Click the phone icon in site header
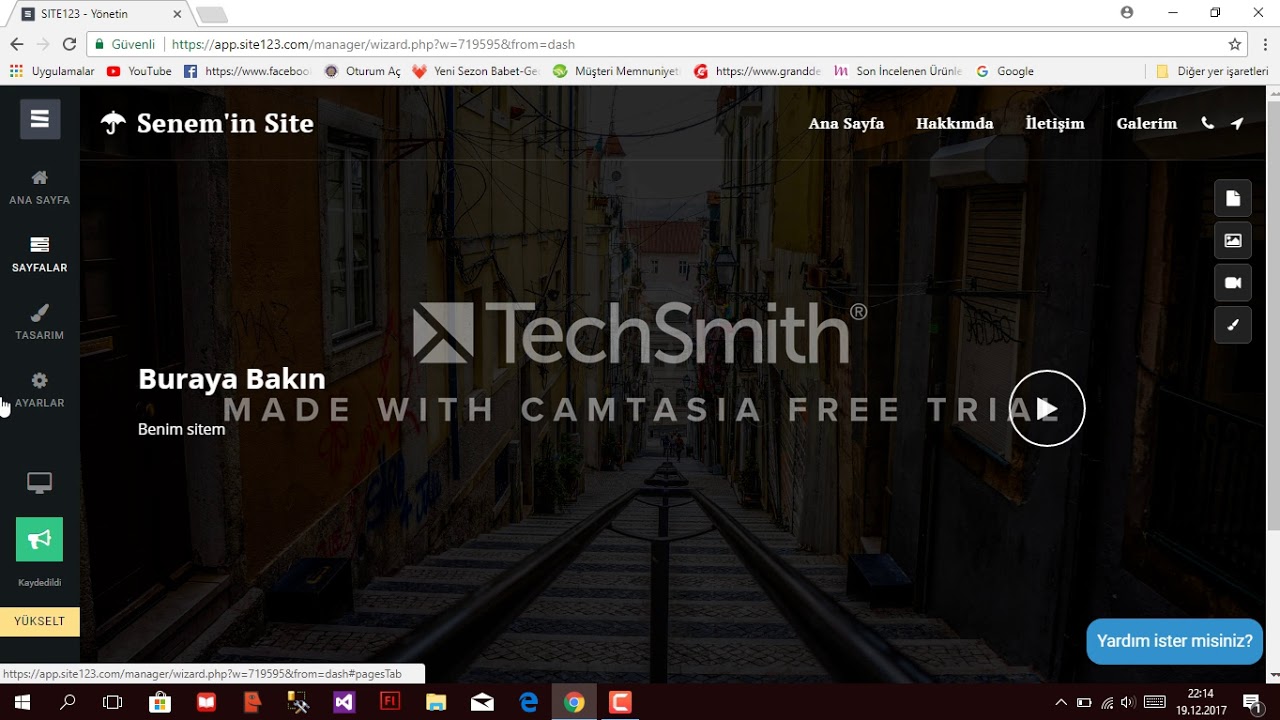The image size is (1280, 720). [1207, 123]
